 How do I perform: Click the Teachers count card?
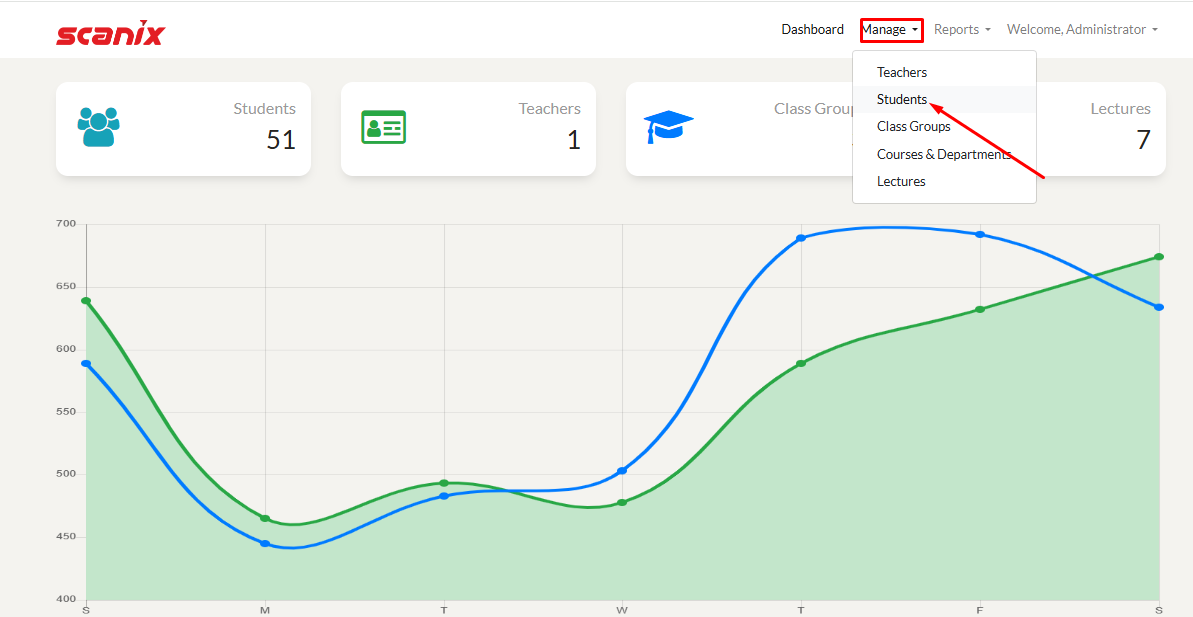tap(468, 129)
